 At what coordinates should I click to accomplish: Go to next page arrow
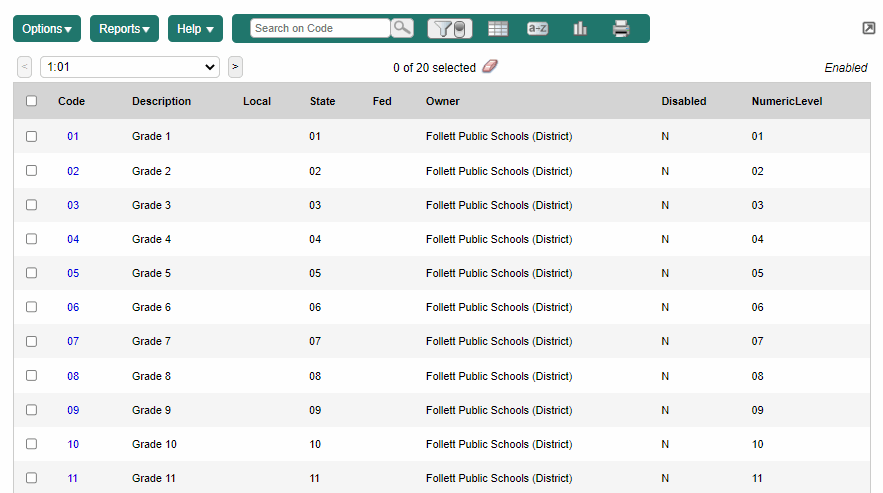tap(235, 67)
